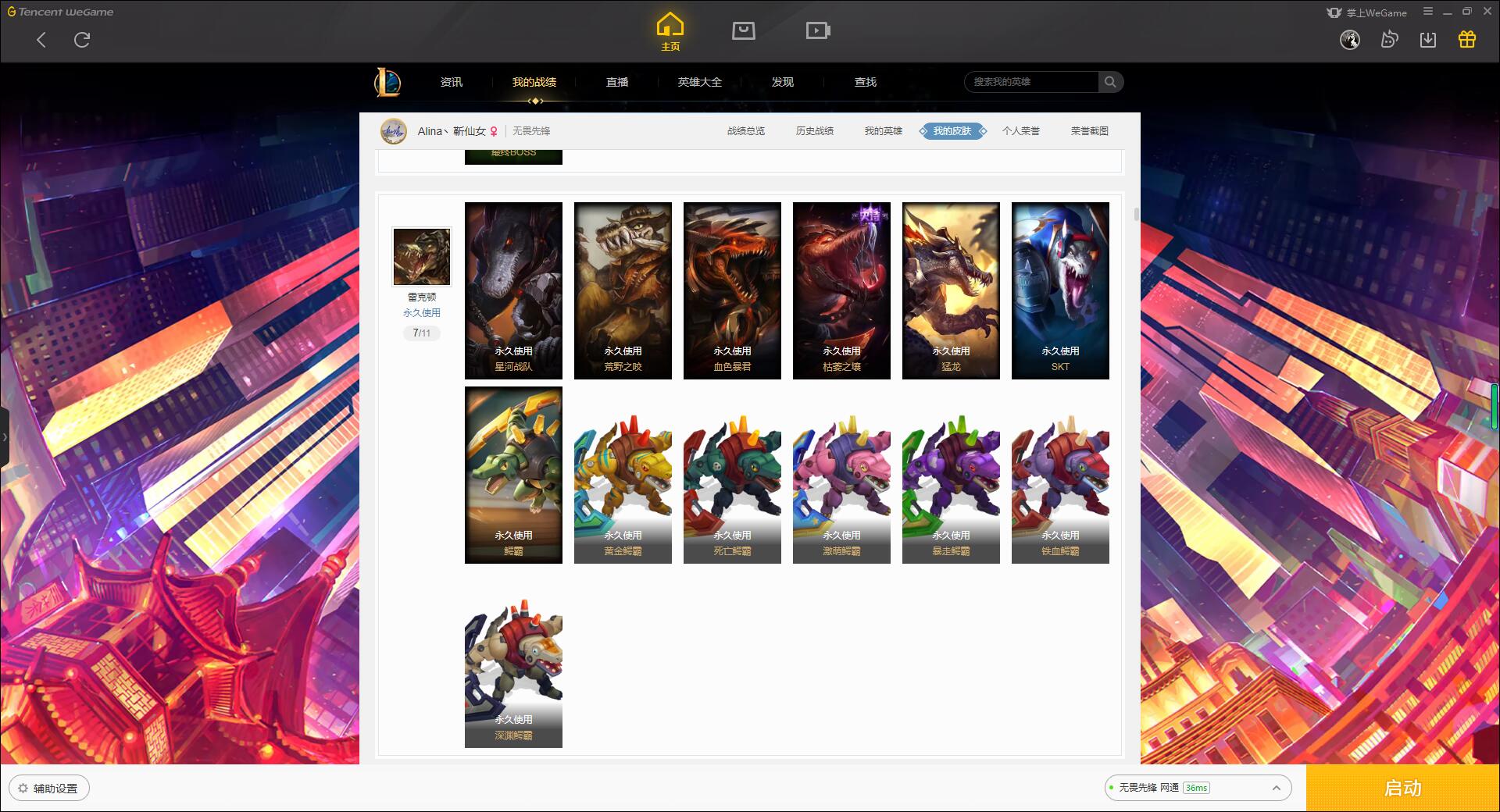Screen dimensions: 1500x812
Task: Open the 资讯 menu
Action: click(452, 82)
